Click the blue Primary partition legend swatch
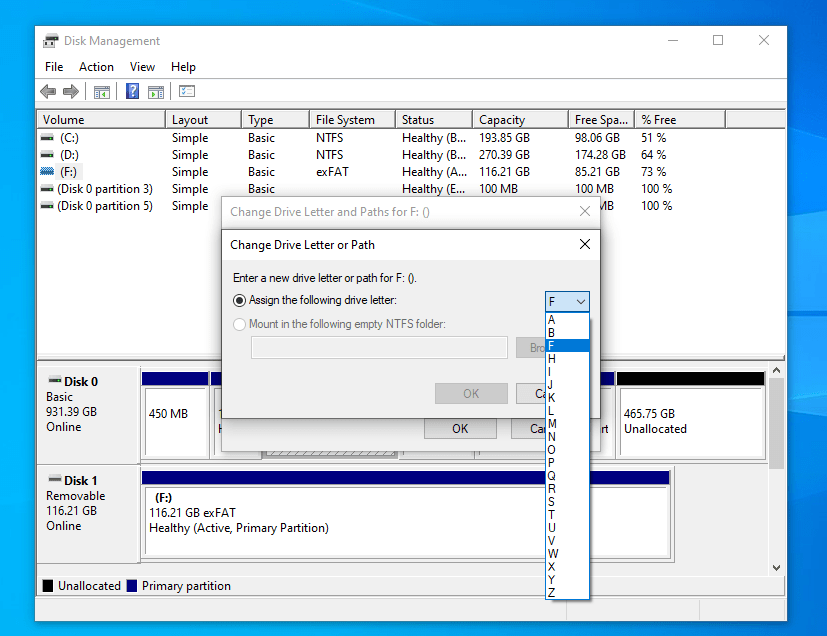This screenshot has height=636, width=827. [x=132, y=586]
